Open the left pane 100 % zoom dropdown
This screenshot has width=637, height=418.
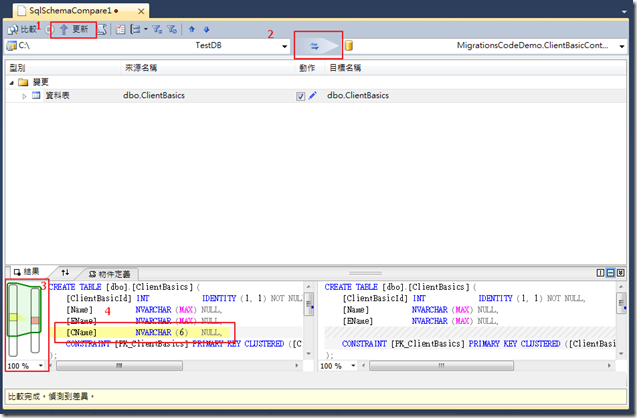[41, 366]
